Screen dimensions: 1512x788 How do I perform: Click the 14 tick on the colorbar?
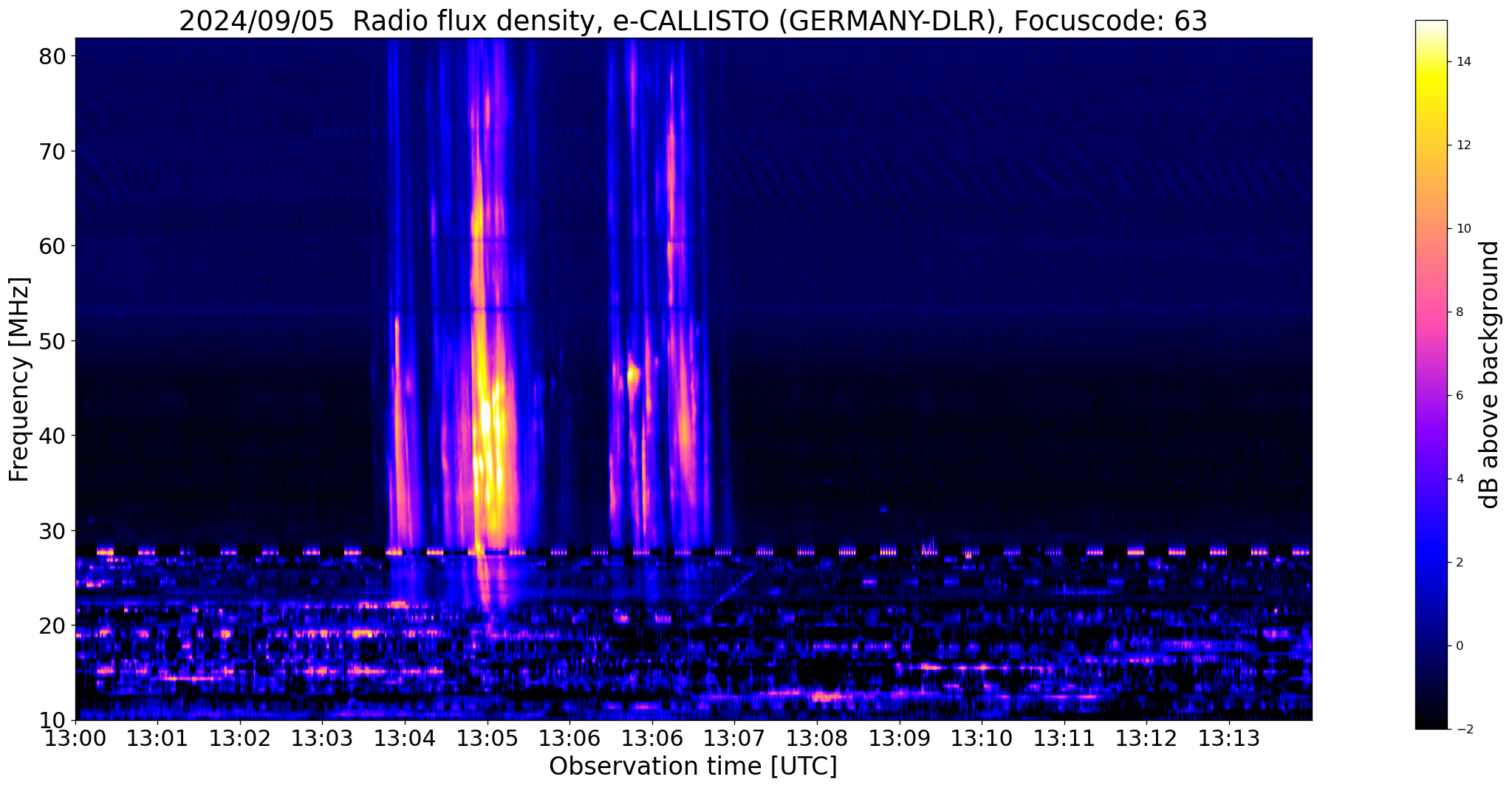(1463, 61)
